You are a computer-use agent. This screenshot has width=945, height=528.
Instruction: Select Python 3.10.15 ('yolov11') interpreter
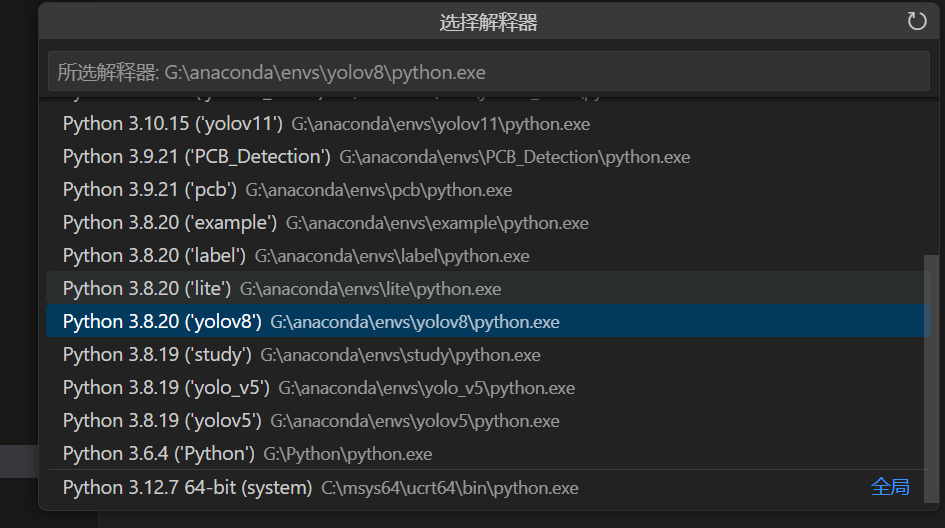pyautogui.click(x=488, y=124)
